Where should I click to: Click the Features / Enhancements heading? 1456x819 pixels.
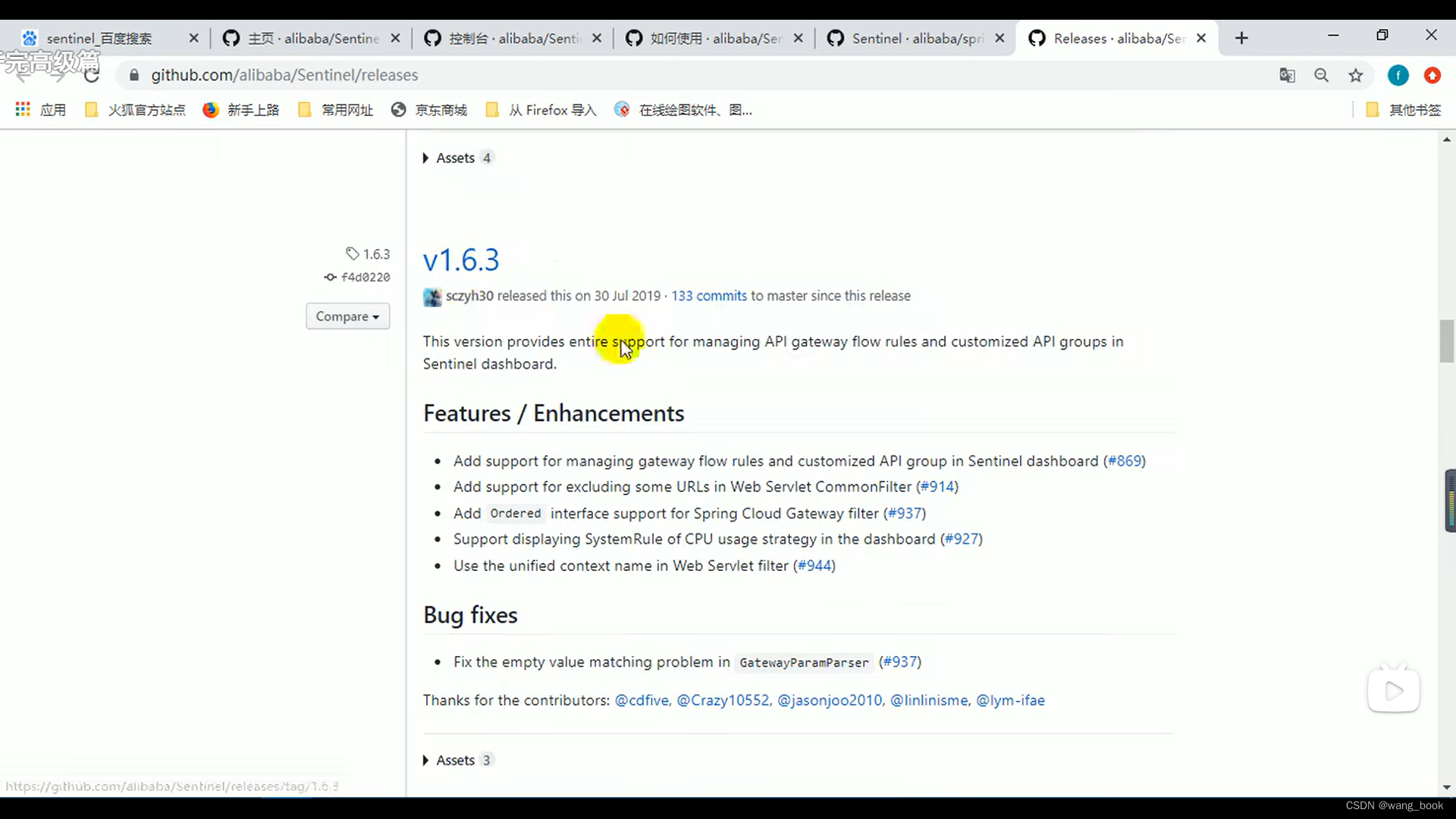(x=554, y=413)
